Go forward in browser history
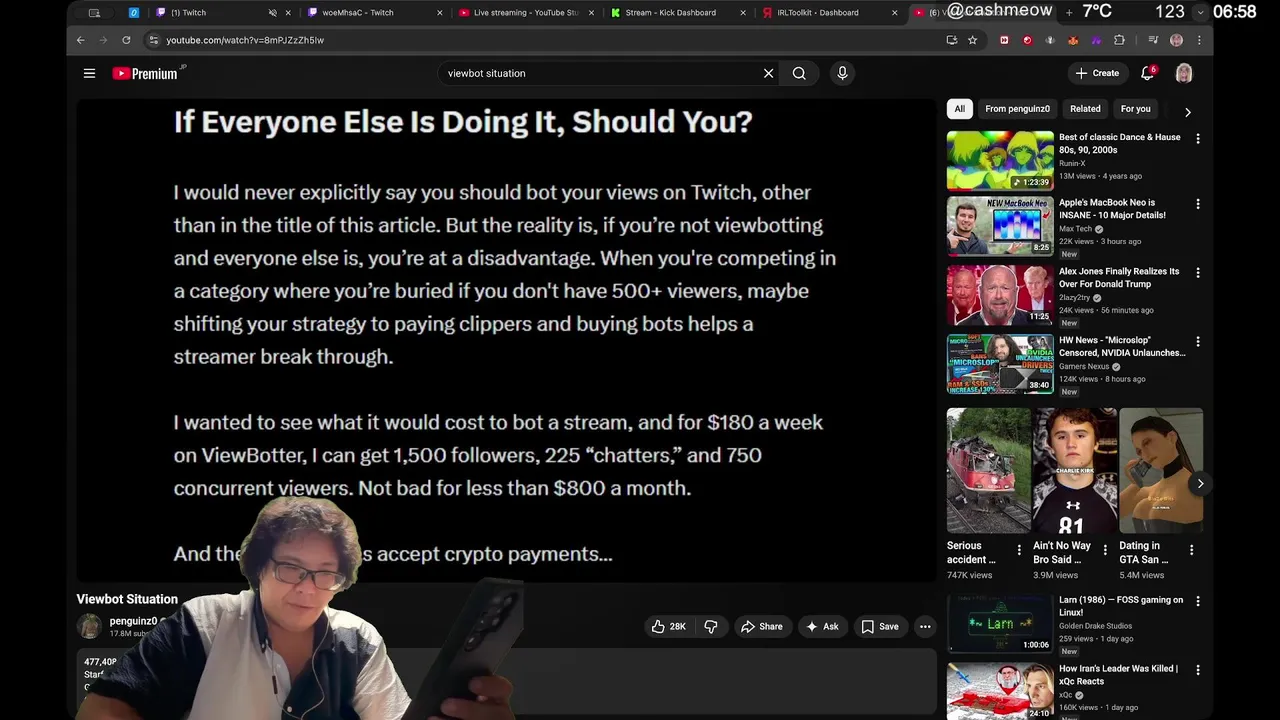Screen dimensions: 1280x720 (x=103, y=40)
